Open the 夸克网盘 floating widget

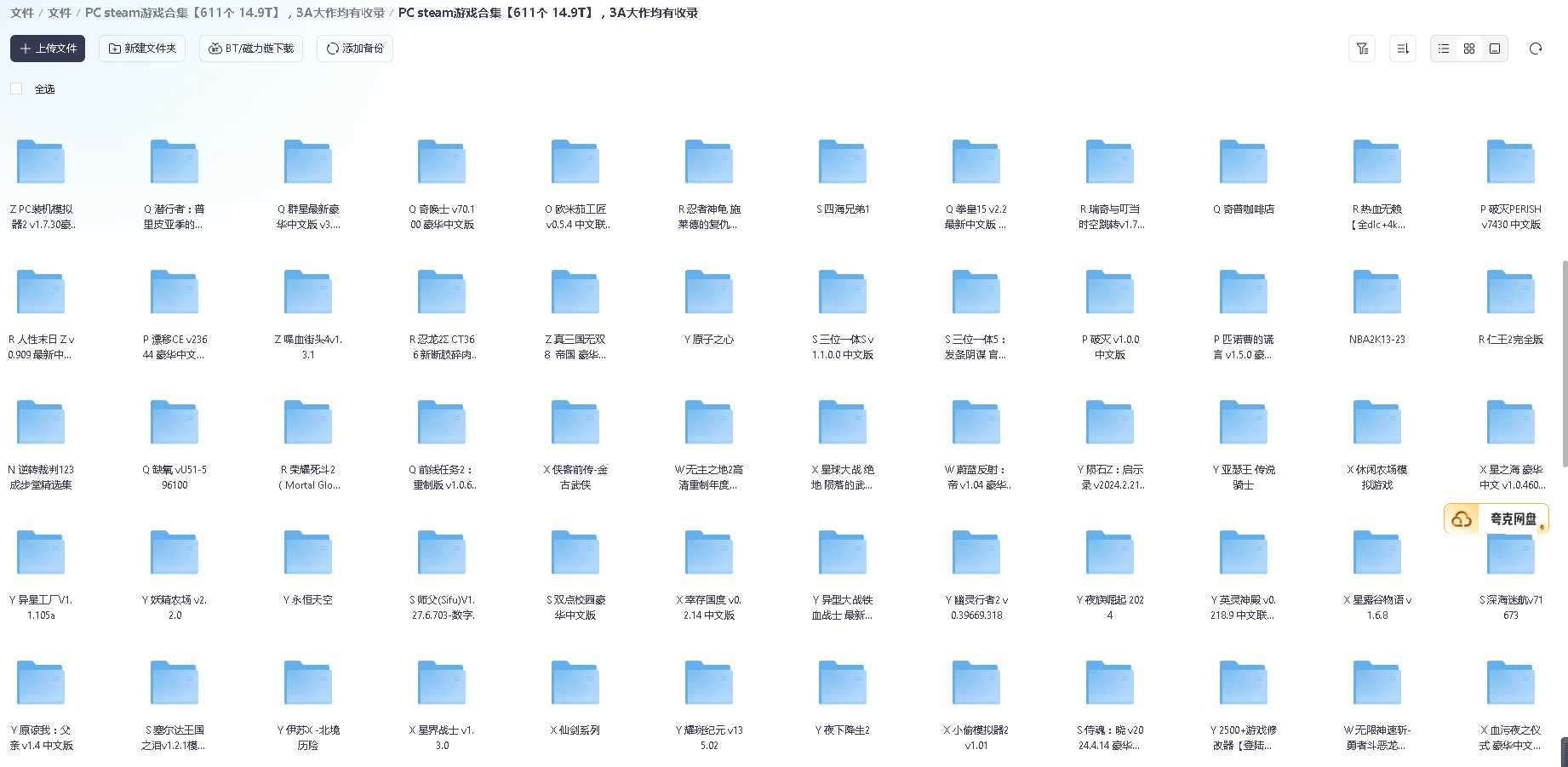point(1496,518)
